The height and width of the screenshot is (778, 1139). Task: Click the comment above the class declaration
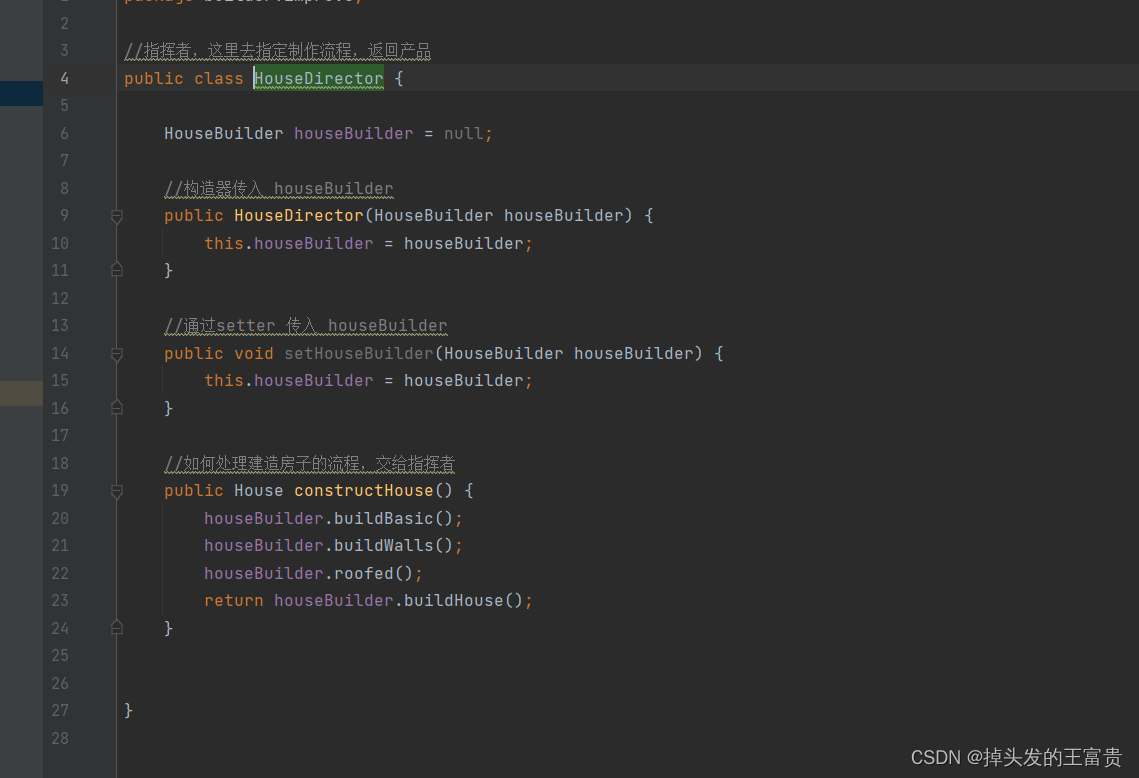point(277,51)
